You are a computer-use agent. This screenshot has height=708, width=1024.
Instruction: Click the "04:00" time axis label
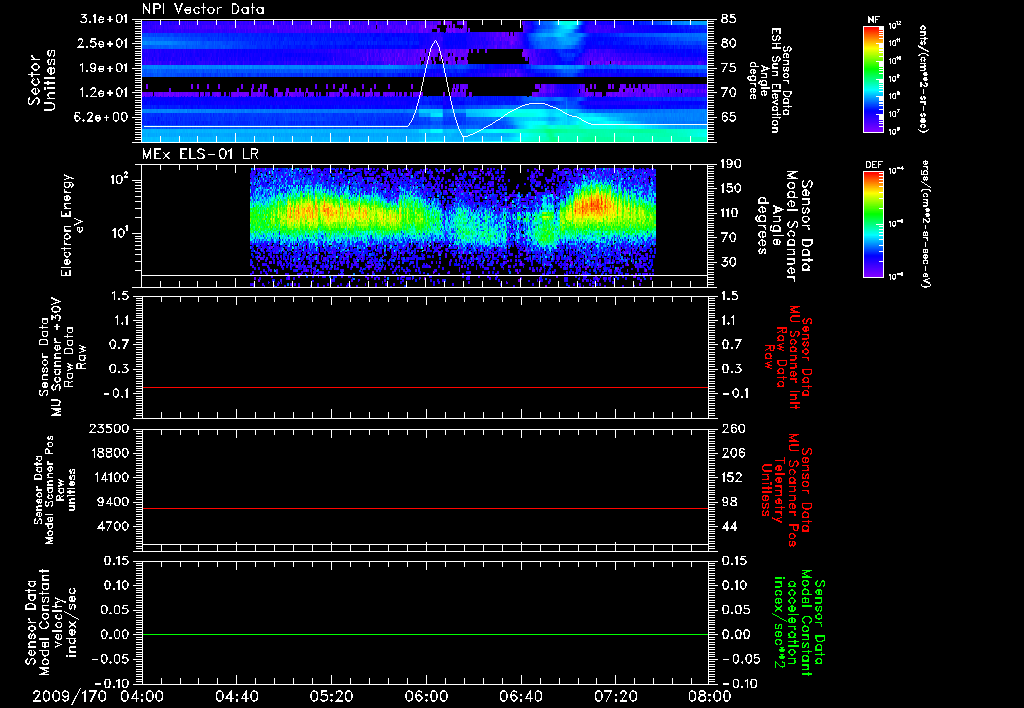click(142, 696)
